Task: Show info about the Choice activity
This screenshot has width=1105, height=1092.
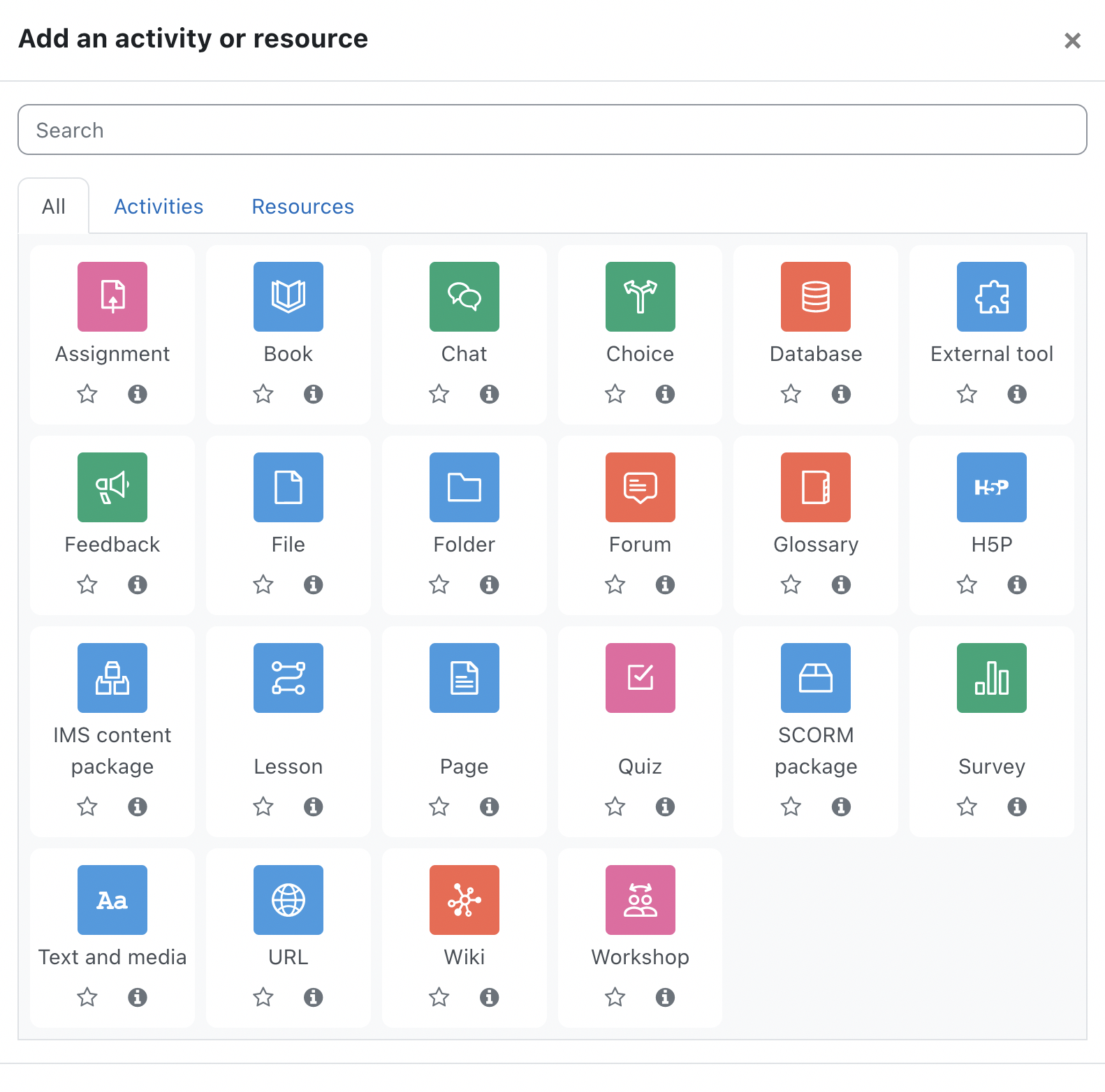Action: click(665, 394)
